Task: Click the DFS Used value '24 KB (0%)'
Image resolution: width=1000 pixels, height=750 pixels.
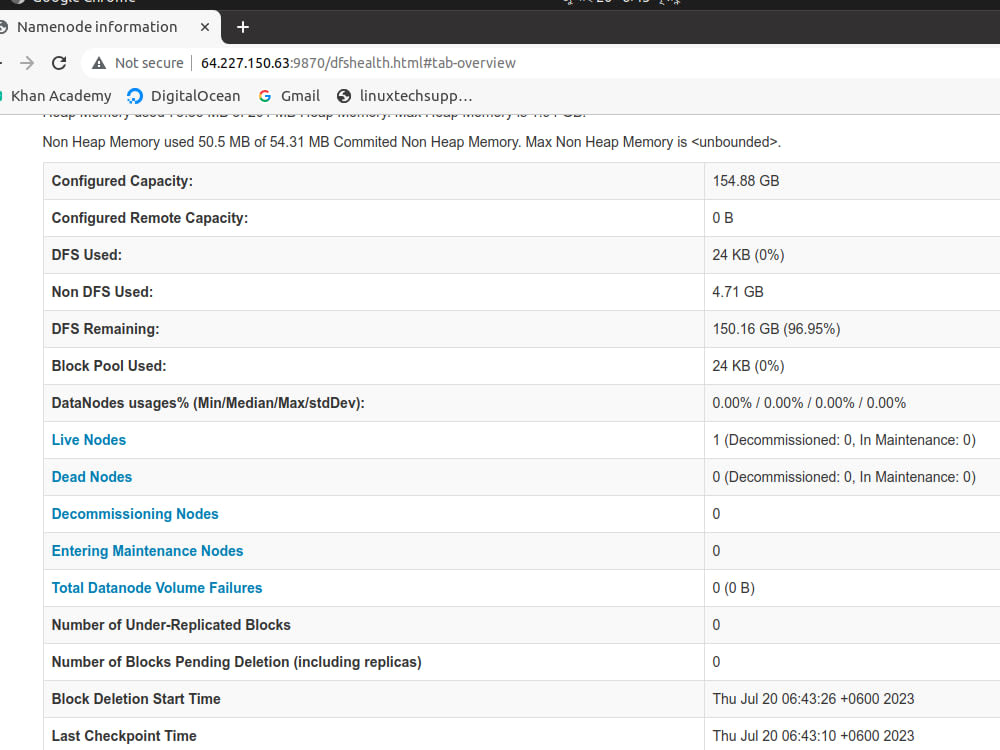Action: (748, 255)
